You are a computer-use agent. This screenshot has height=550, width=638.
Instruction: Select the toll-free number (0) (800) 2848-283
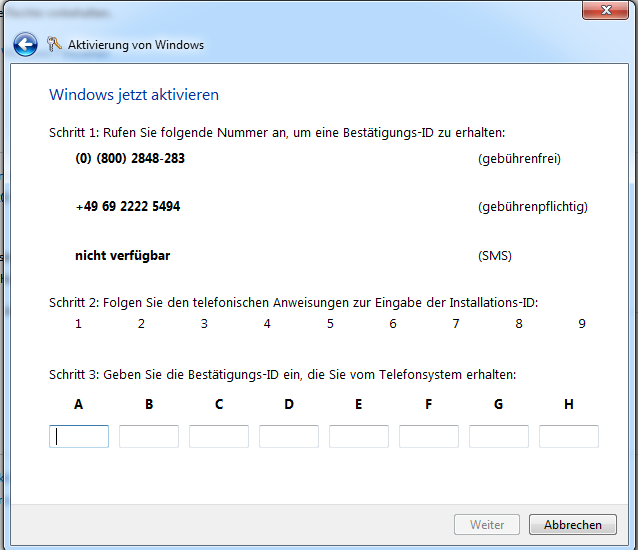[130, 158]
